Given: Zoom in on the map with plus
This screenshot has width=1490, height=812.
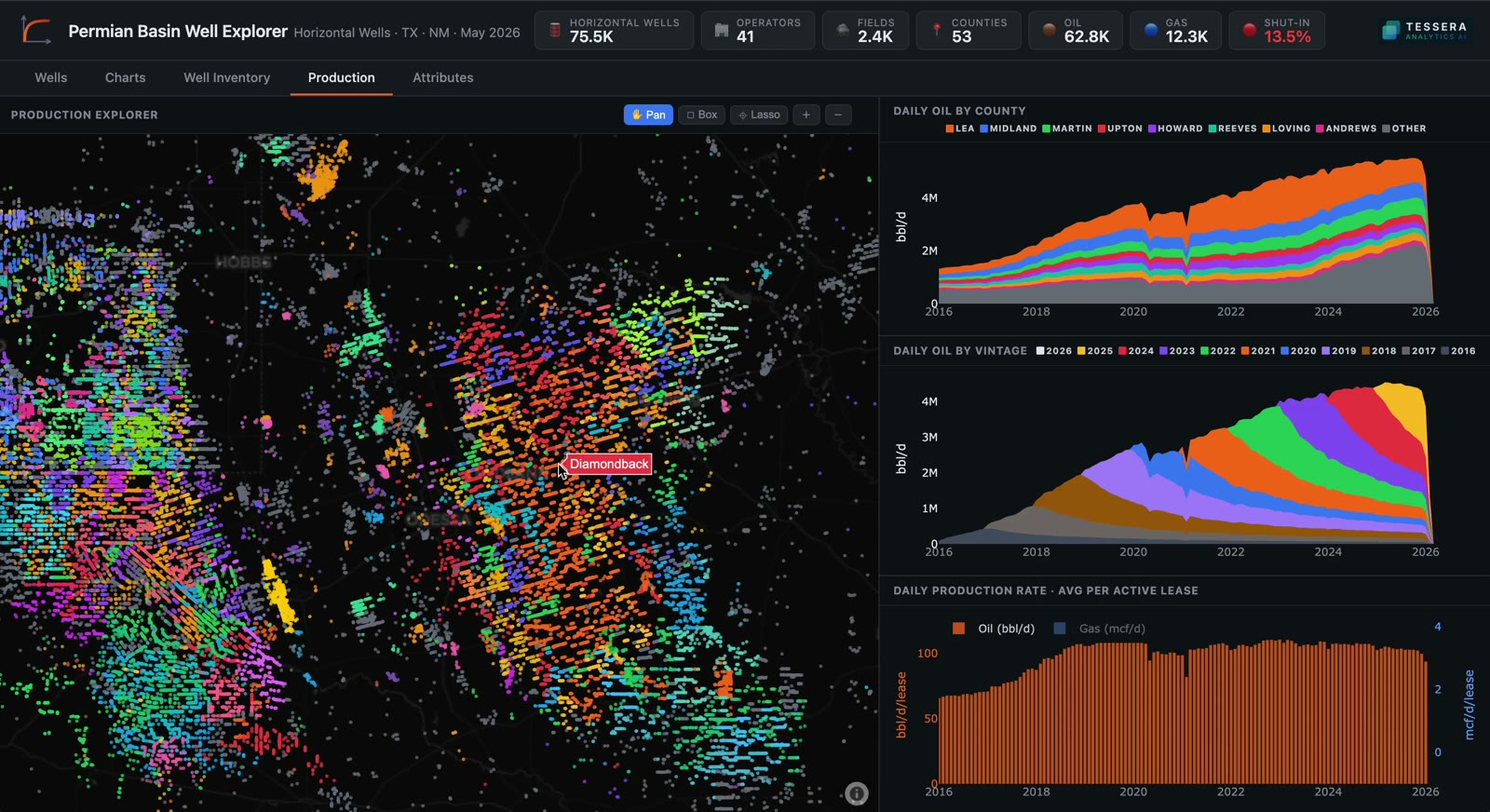Looking at the screenshot, I should (x=806, y=115).
